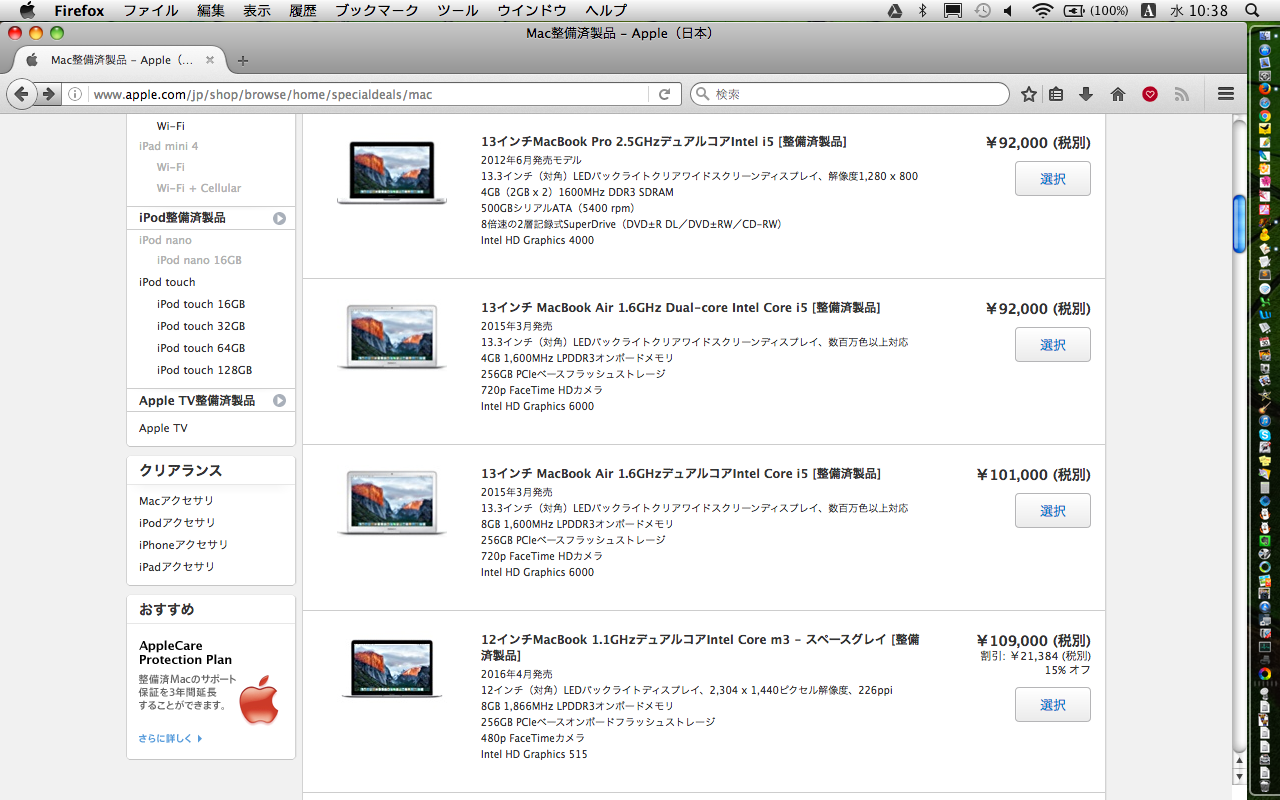The width and height of the screenshot is (1280, 800).
Task: Open the battery status menu
Action: (x=1096, y=11)
